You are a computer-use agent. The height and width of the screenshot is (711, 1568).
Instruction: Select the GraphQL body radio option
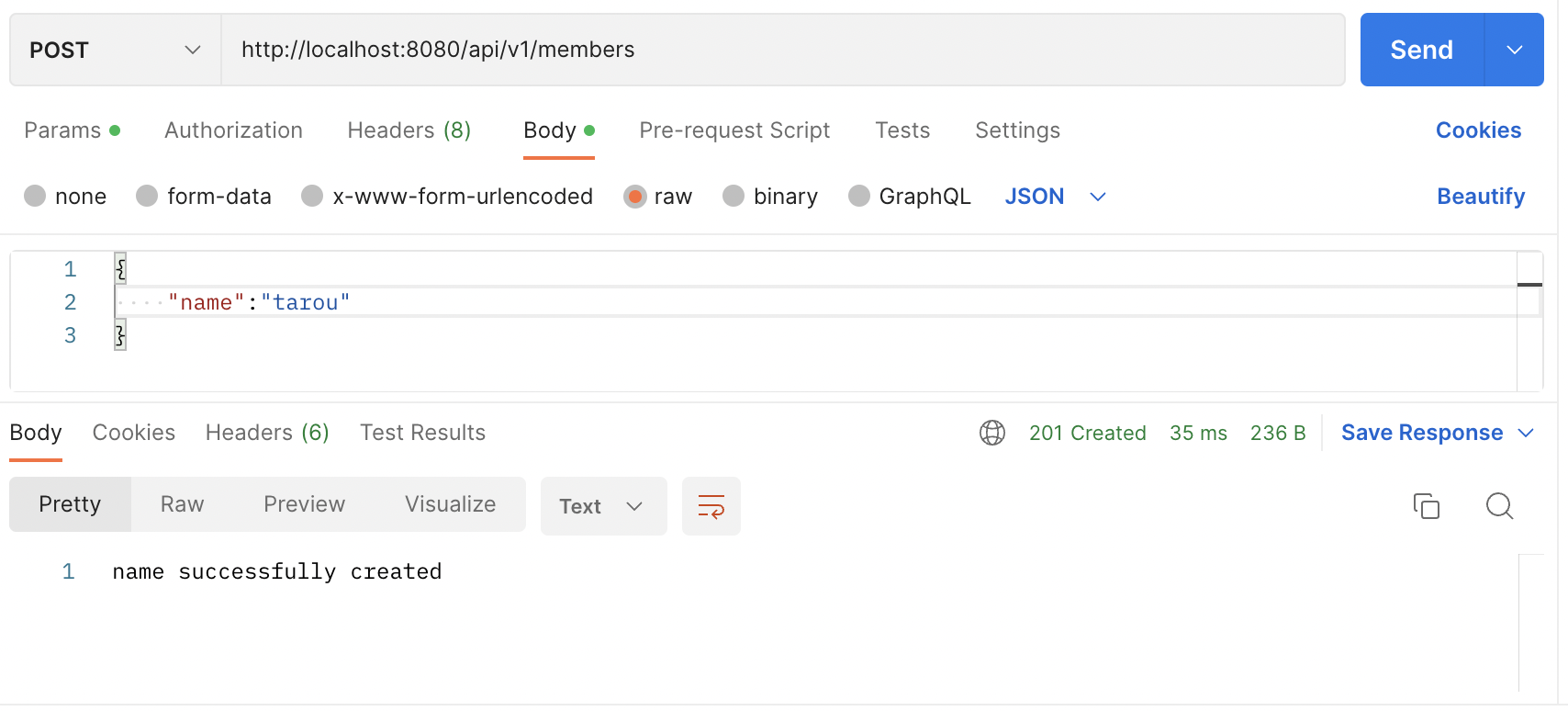pyautogui.click(x=859, y=196)
